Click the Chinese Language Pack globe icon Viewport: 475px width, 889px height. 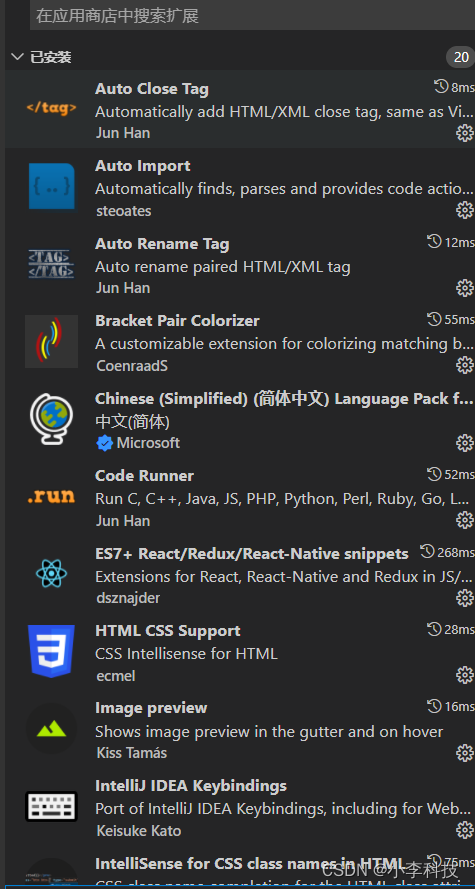point(52,419)
